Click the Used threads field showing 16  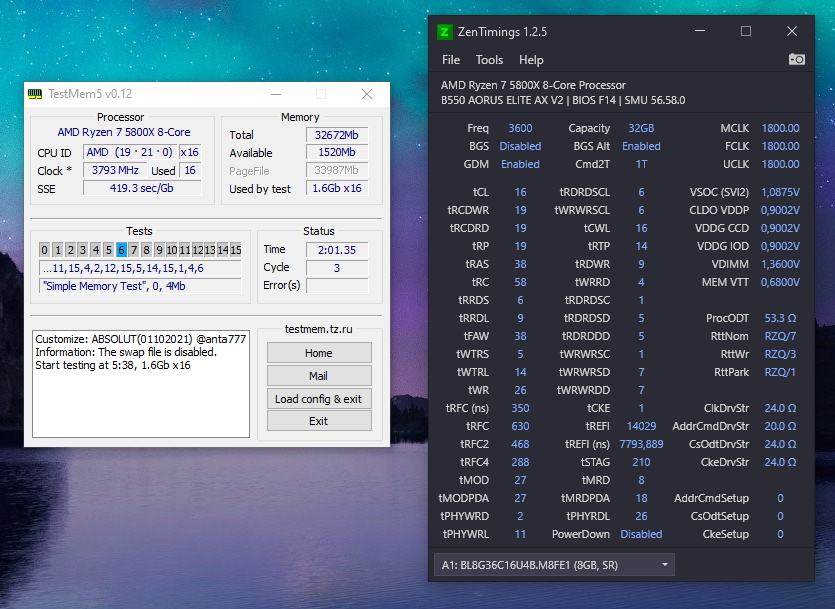pos(190,170)
